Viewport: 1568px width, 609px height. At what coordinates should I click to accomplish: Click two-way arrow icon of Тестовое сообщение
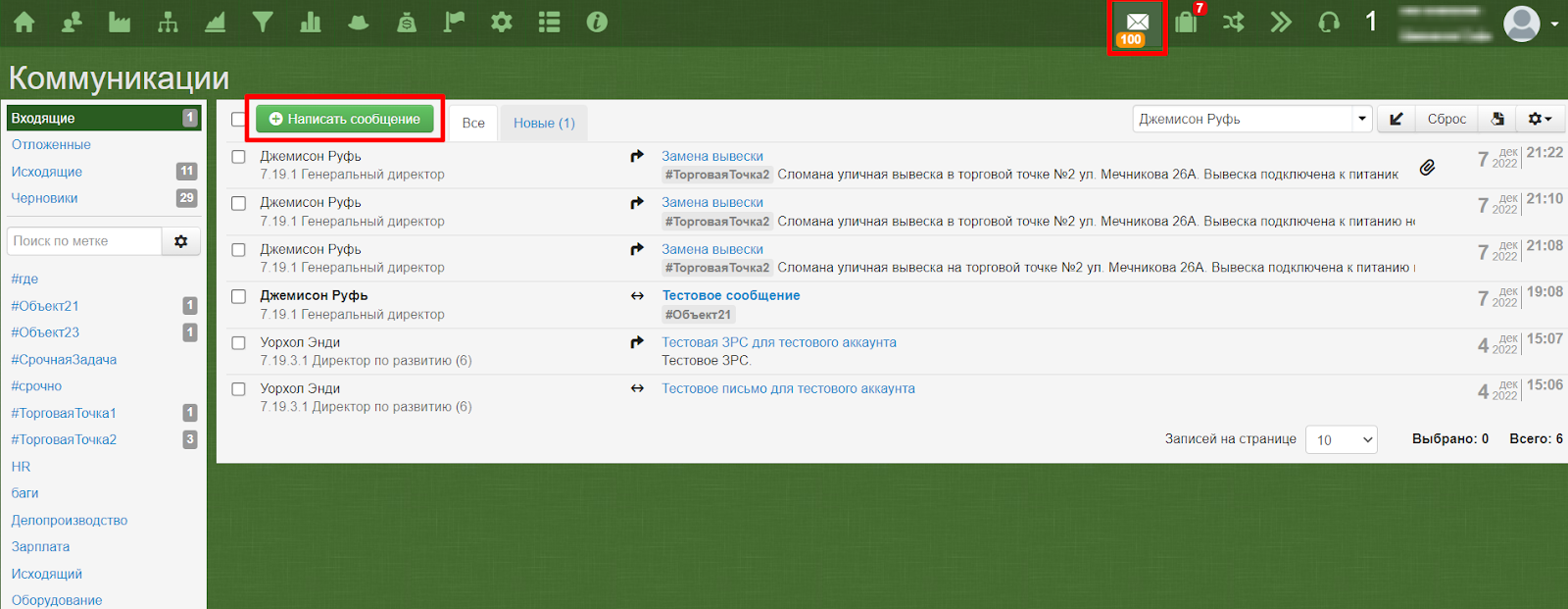click(637, 295)
